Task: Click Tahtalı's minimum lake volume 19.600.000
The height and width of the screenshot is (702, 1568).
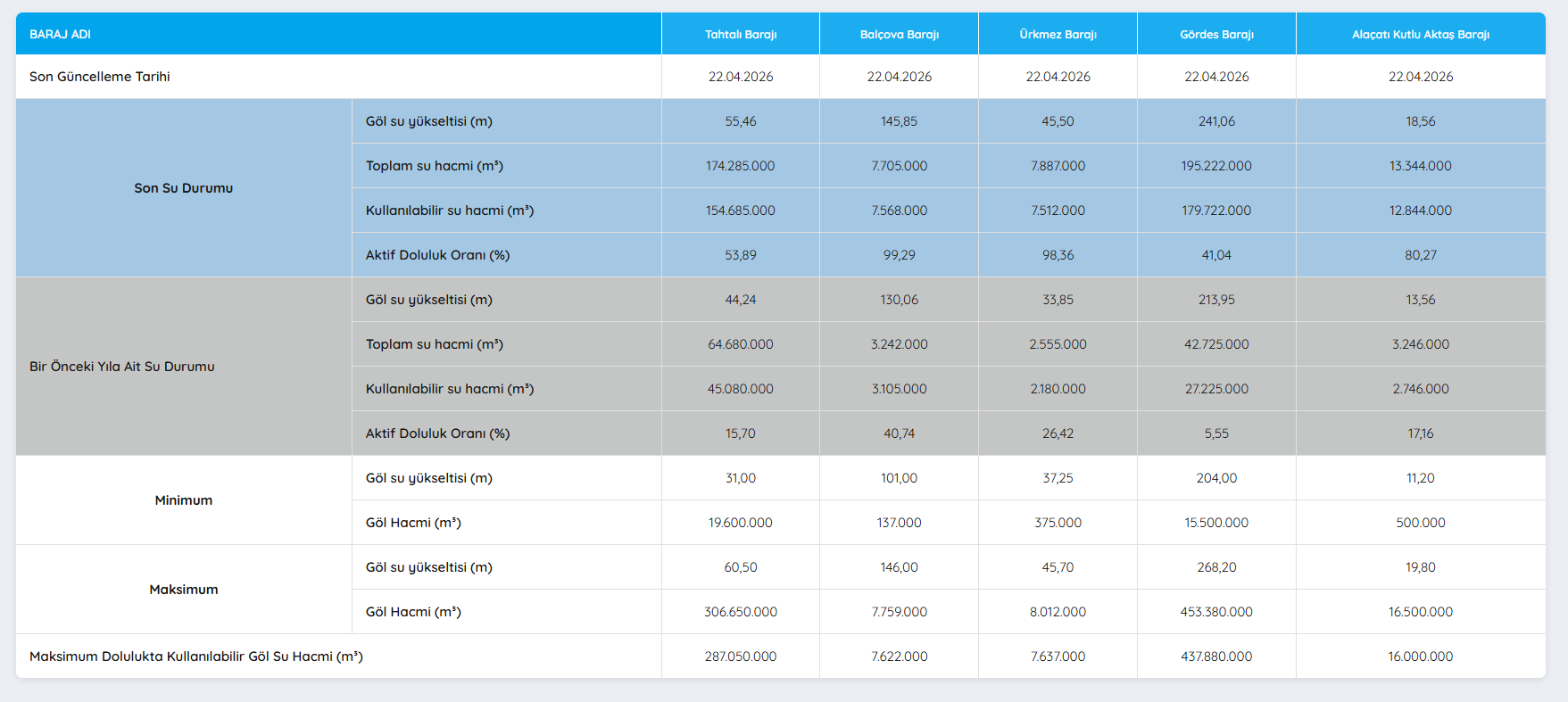Action: click(x=740, y=523)
